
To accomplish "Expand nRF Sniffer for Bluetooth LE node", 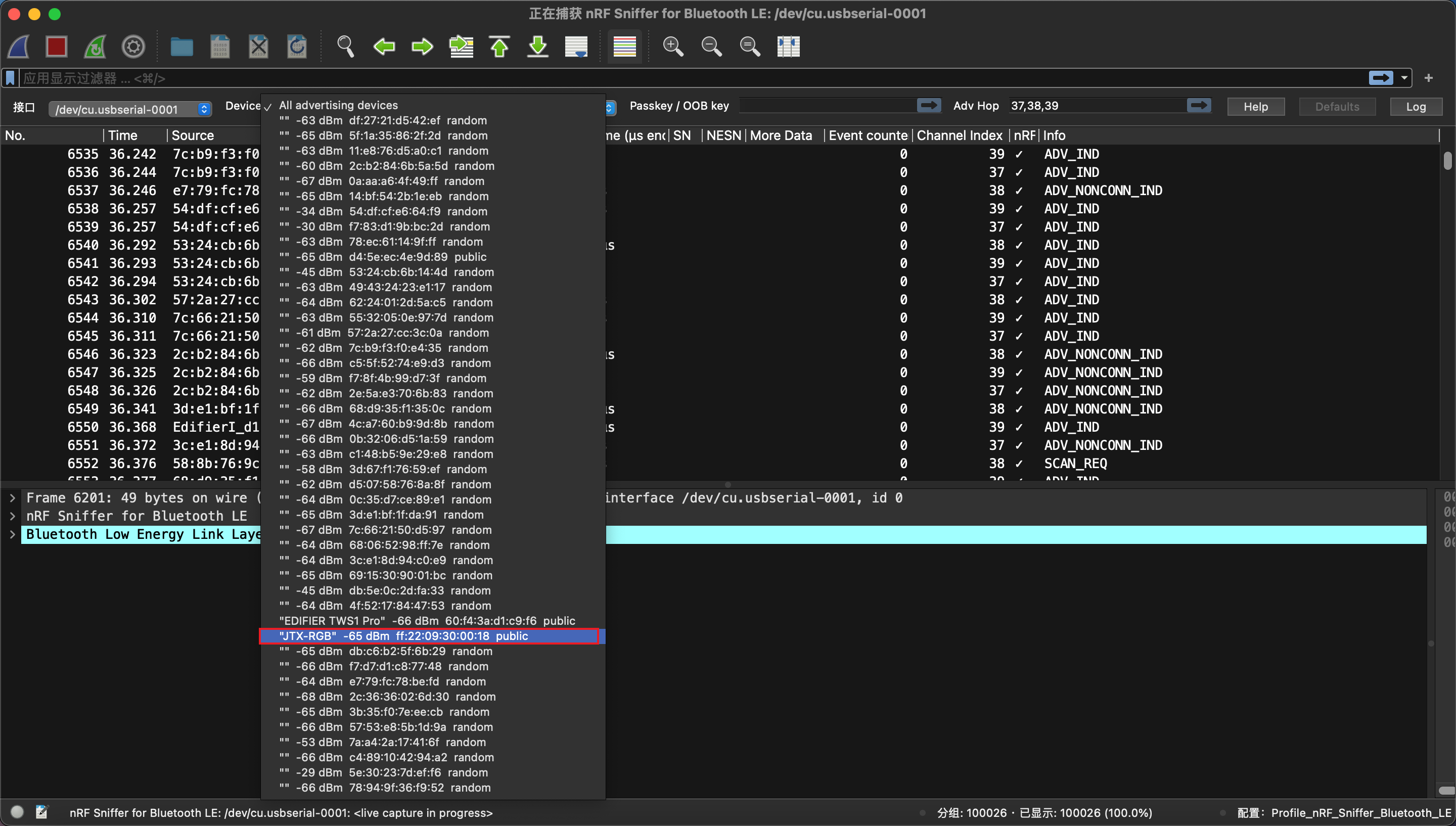I will point(12,516).
